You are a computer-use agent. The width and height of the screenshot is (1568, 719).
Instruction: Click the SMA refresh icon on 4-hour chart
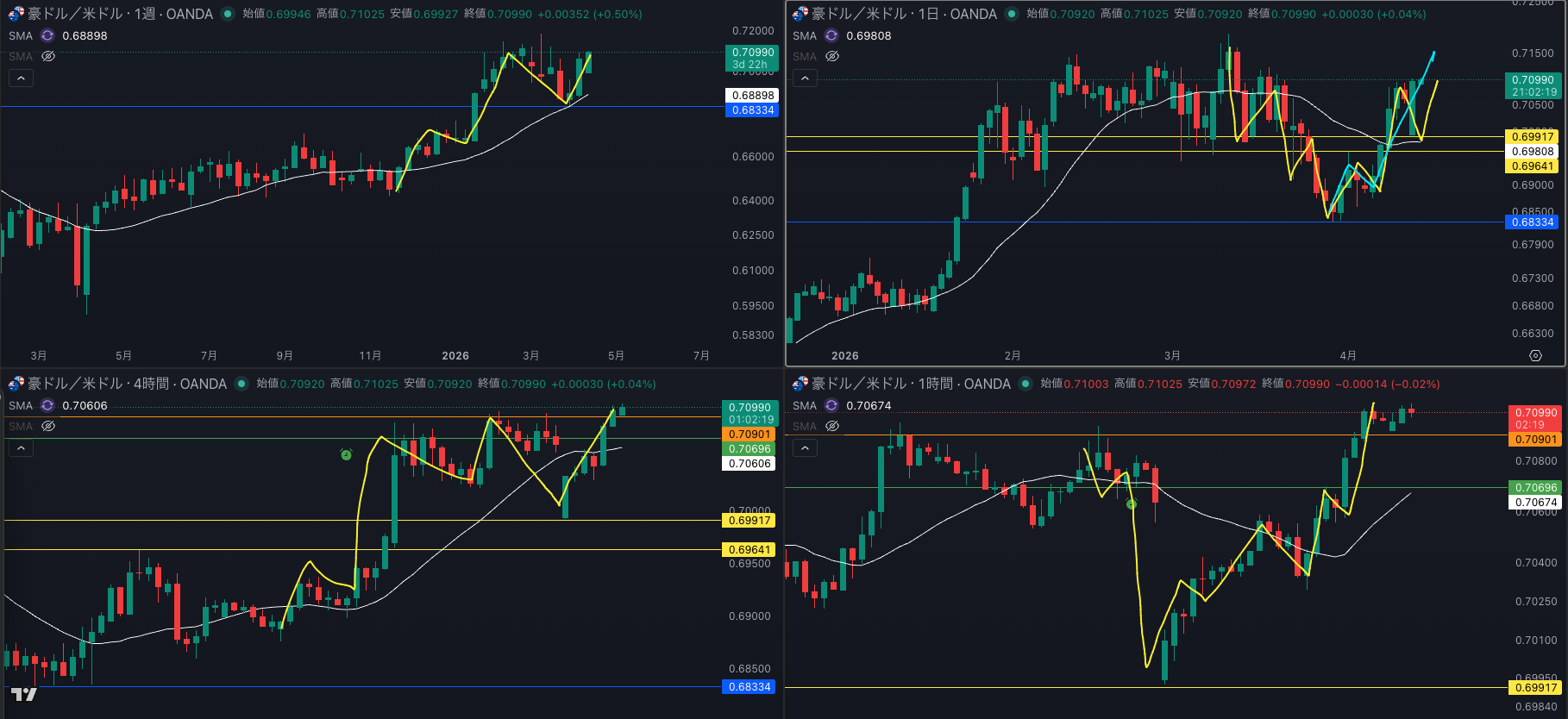[47, 405]
